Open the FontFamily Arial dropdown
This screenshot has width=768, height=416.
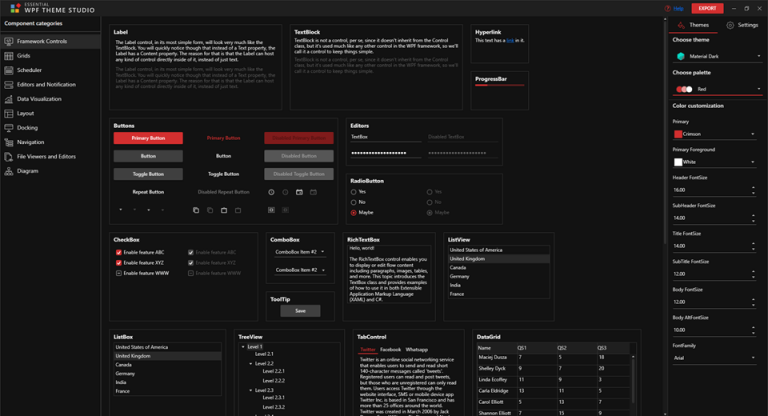coord(715,358)
